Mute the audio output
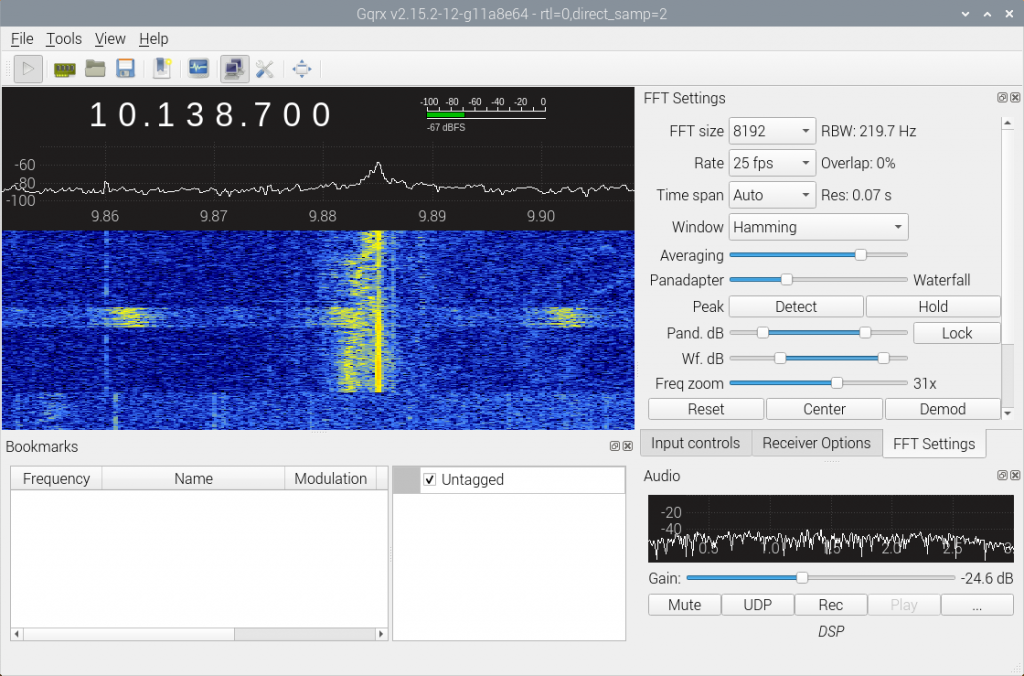1024x676 pixels. [x=683, y=604]
